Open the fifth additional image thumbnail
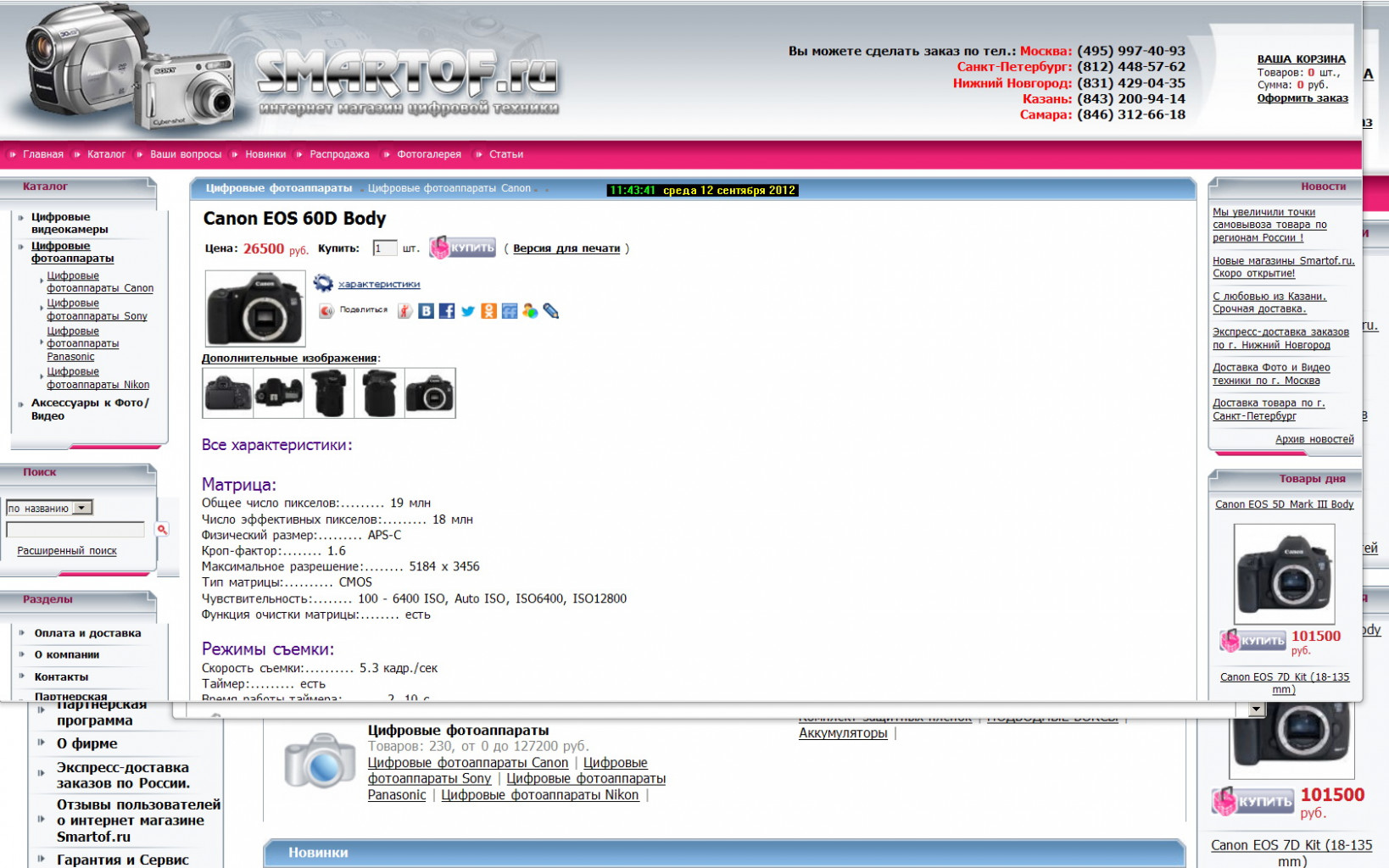1389x868 pixels. click(x=430, y=393)
